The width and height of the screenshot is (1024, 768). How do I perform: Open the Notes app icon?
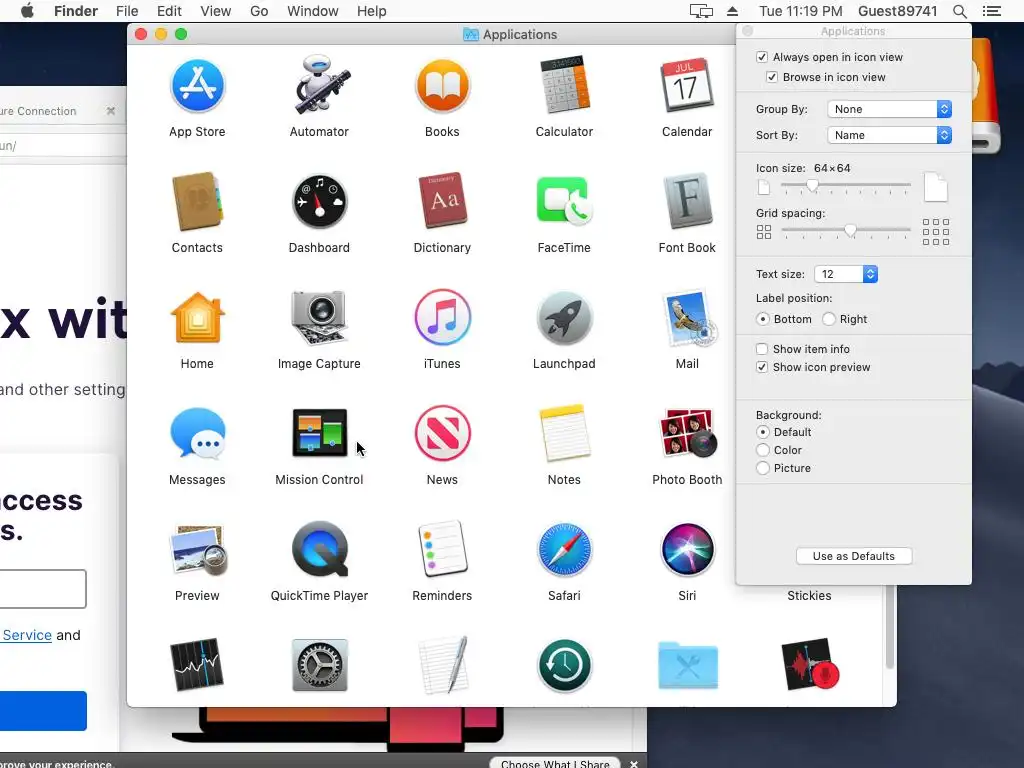click(564, 433)
